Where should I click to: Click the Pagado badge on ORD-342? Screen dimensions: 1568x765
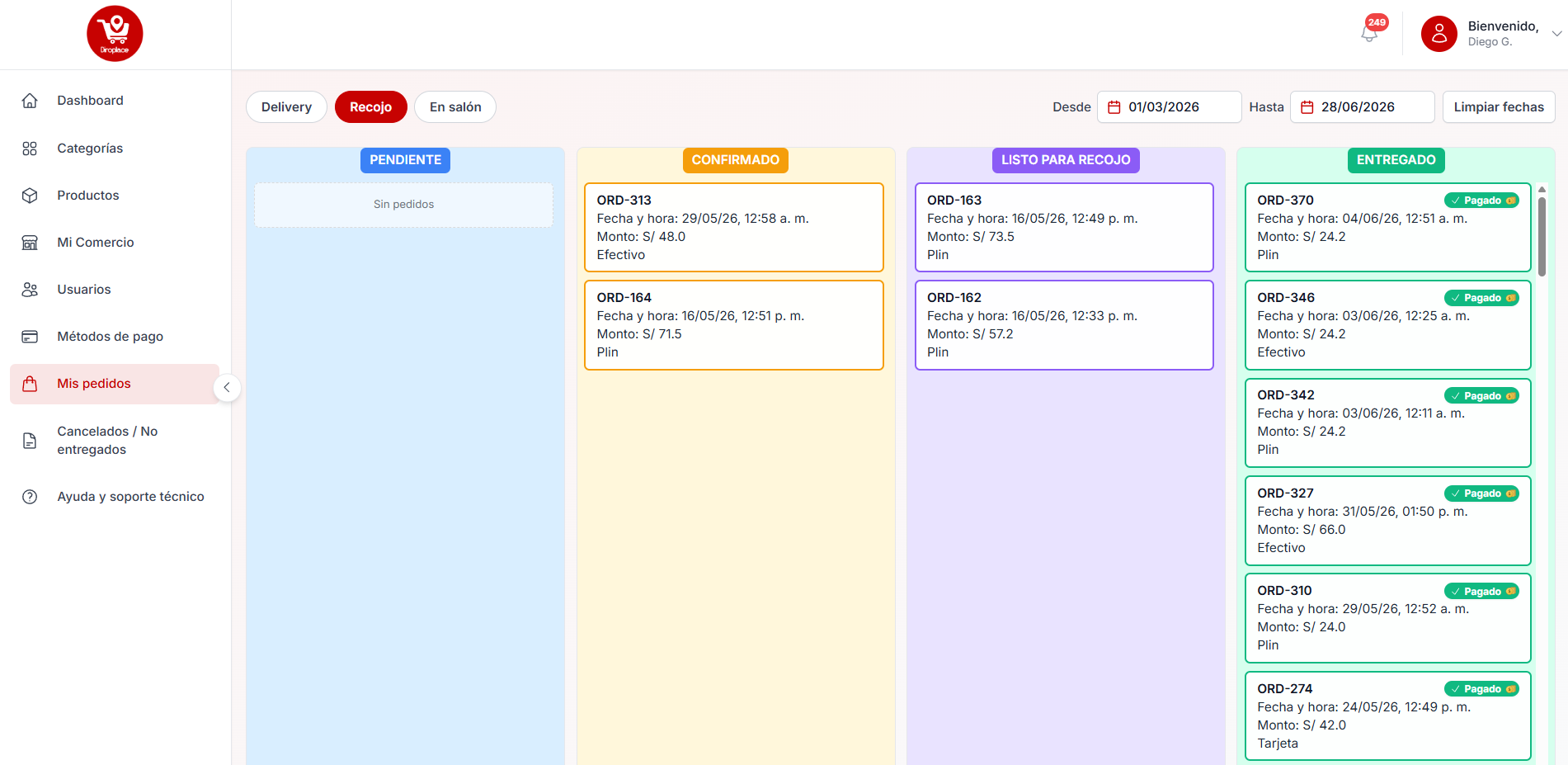(x=1481, y=396)
